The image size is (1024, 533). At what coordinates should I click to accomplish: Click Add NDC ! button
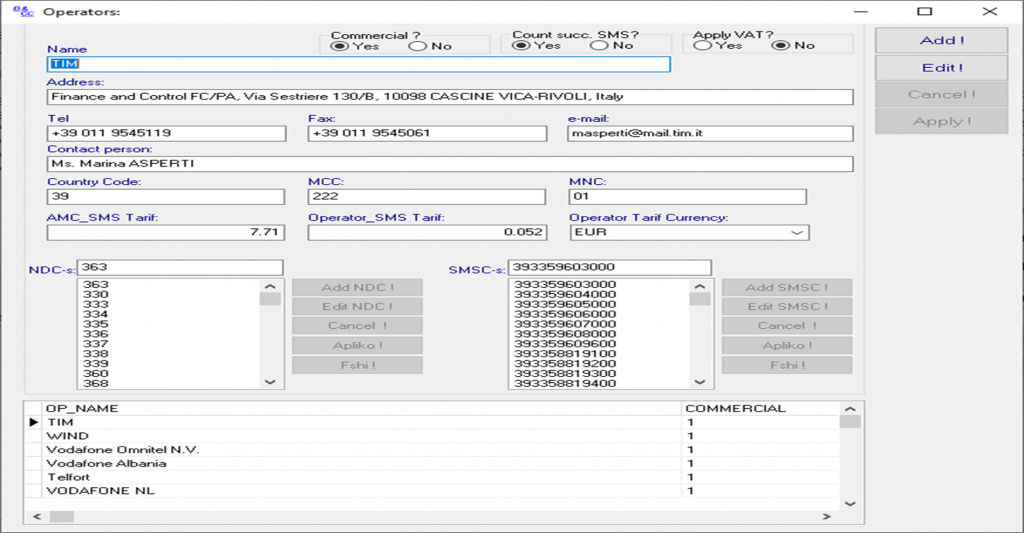tap(357, 287)
